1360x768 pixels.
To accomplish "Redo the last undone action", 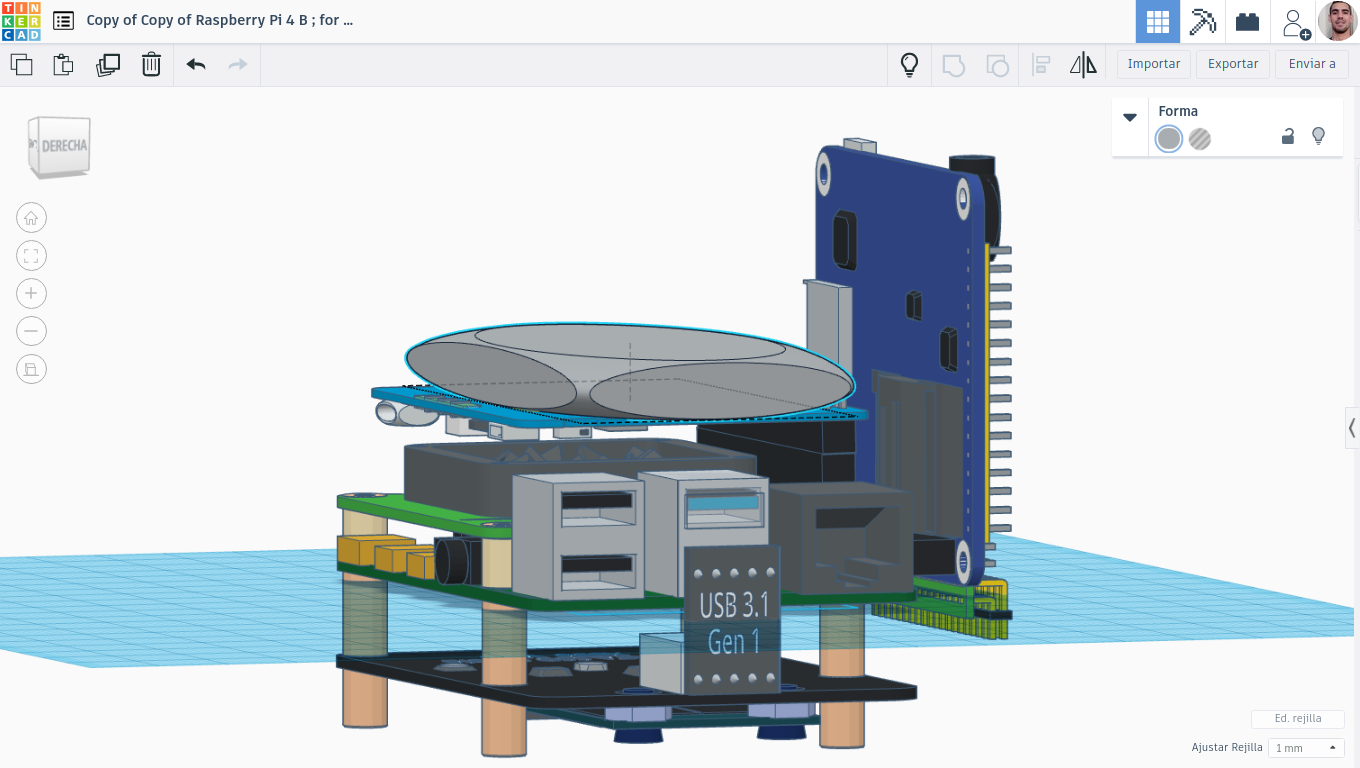I will point(238,65).
